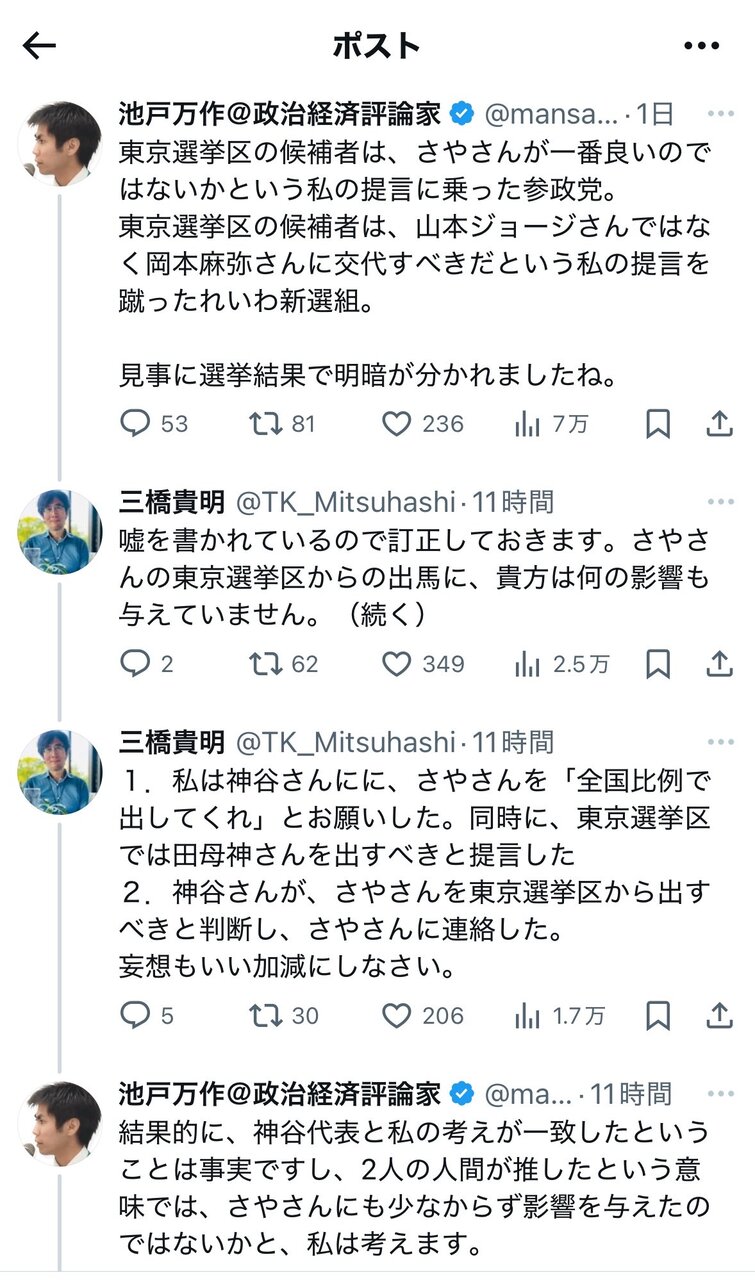
Task: Repost the post with 62 reposts
Action: [264, 664]
